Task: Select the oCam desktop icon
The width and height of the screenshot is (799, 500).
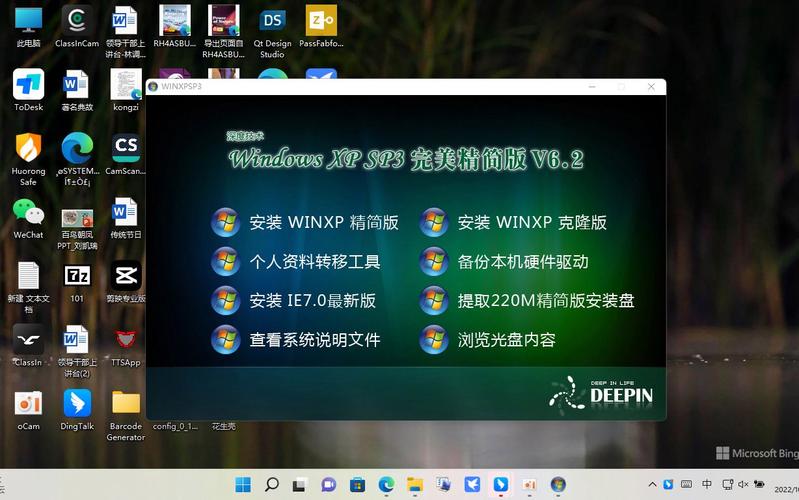Action: click(x=29, y=409)
